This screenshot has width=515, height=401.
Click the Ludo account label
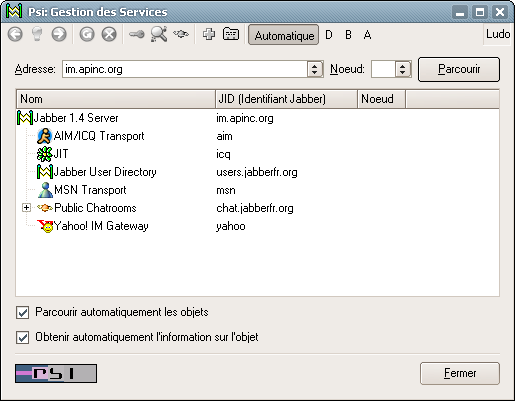pyautogui.click(x=498, y=34)
